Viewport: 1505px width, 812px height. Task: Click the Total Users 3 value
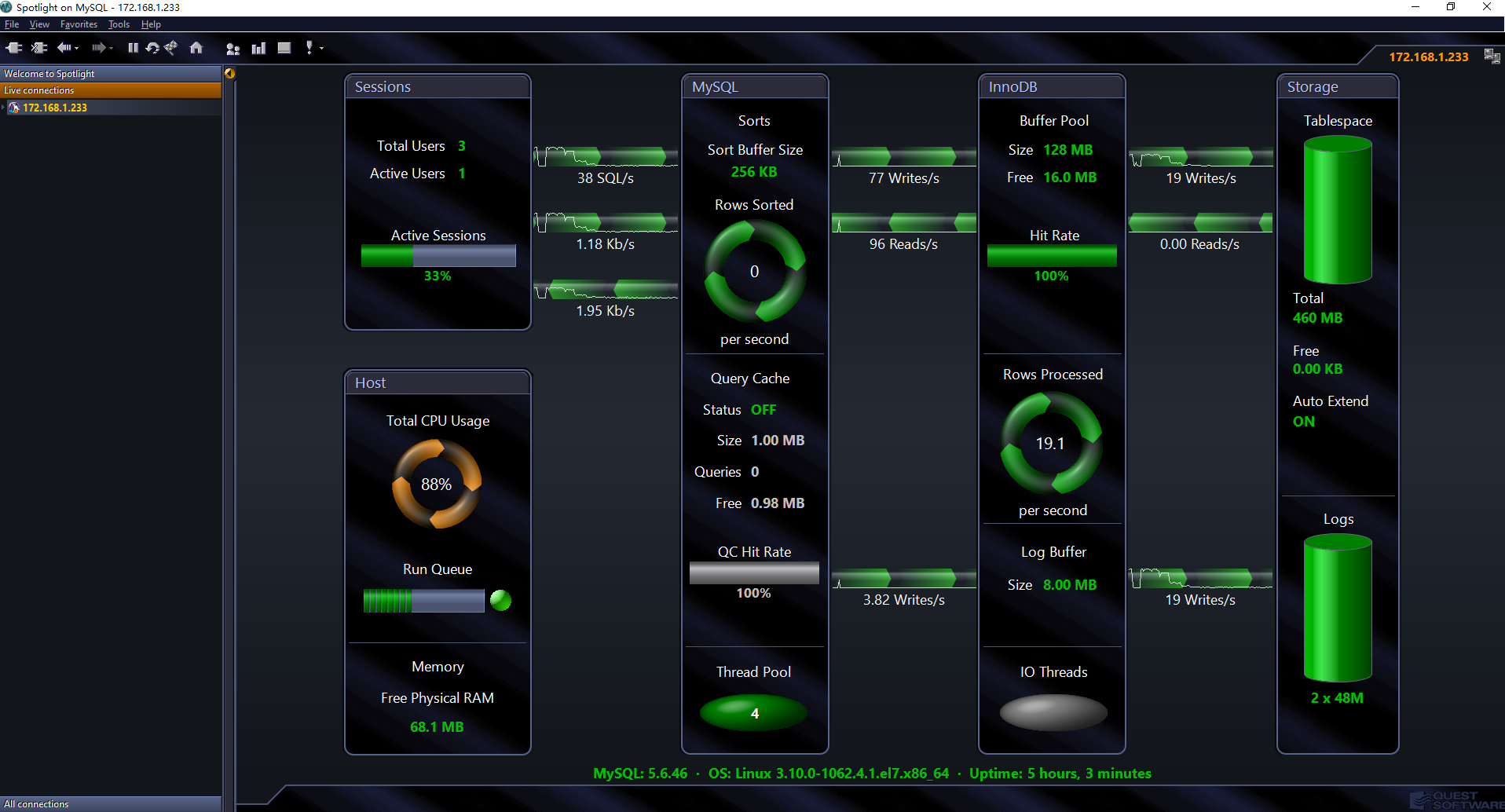(462, 145)
